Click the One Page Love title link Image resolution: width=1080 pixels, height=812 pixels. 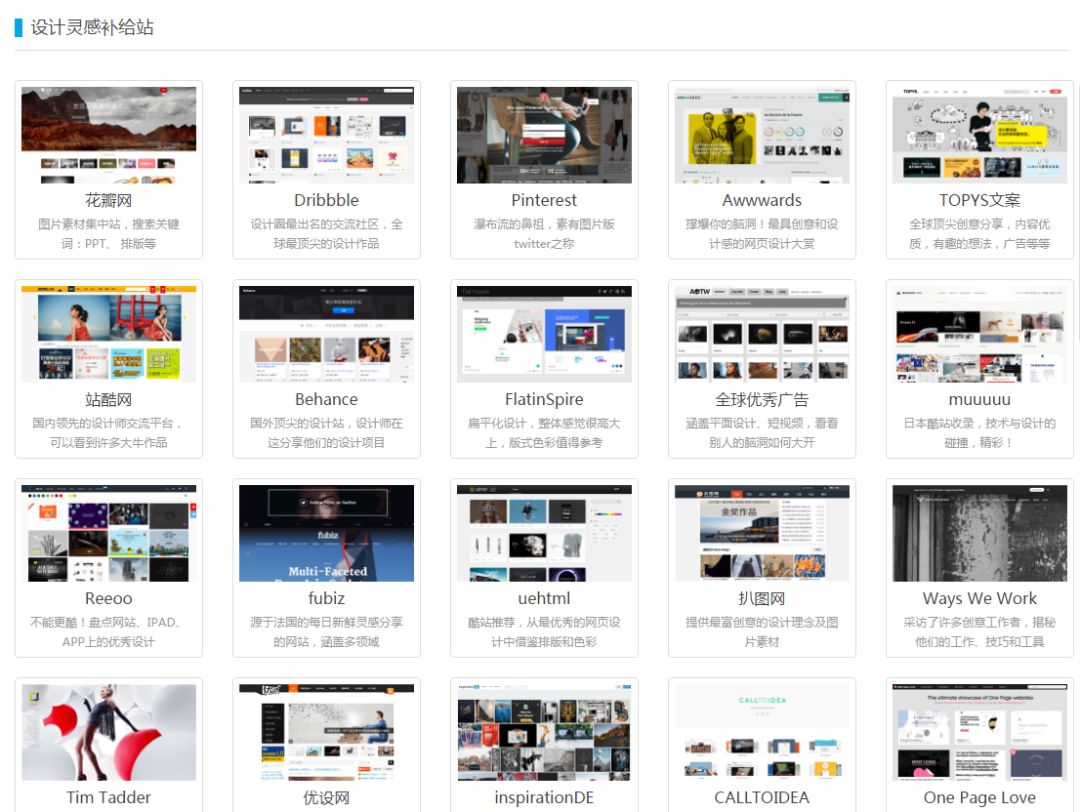[x=979, y=798]
